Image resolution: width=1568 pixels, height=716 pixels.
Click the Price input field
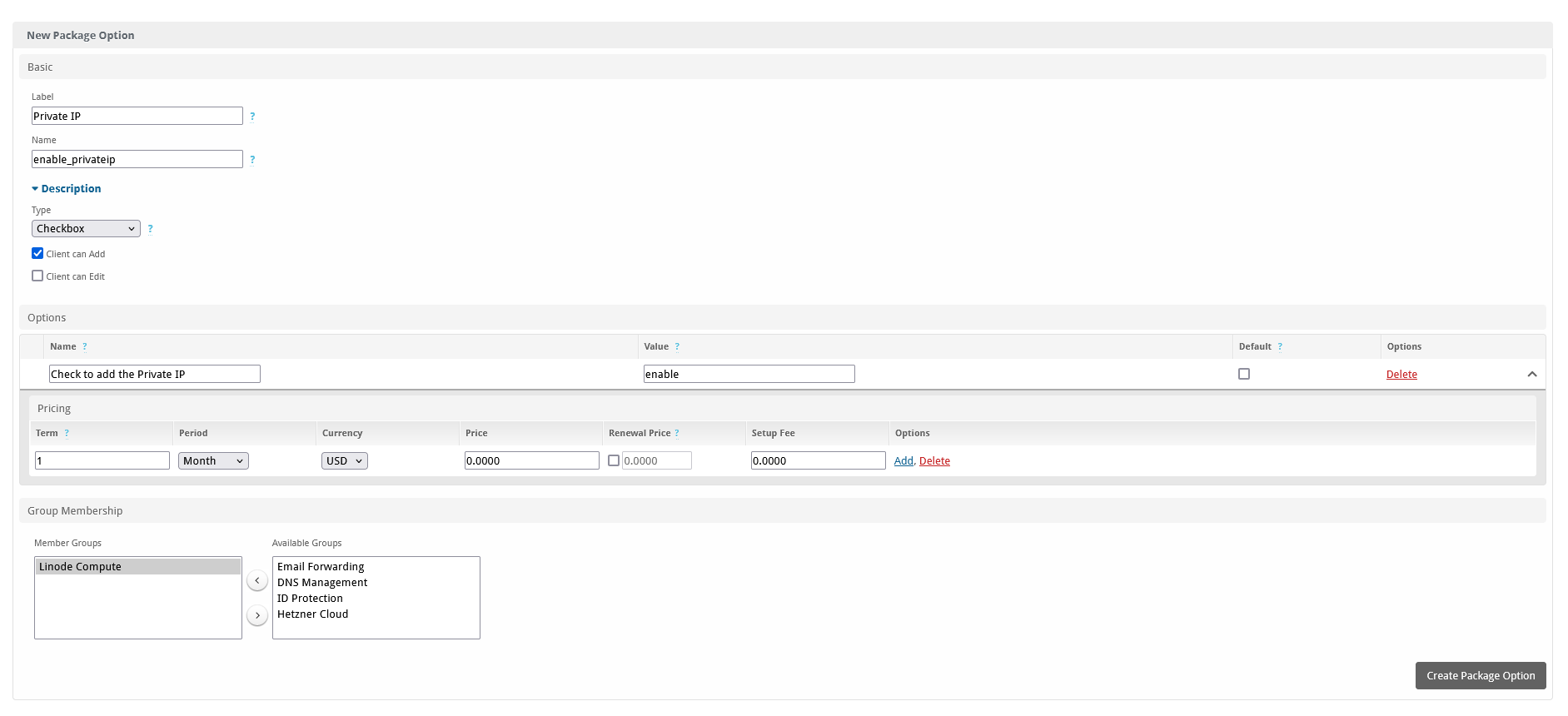(x=532, y=460)
